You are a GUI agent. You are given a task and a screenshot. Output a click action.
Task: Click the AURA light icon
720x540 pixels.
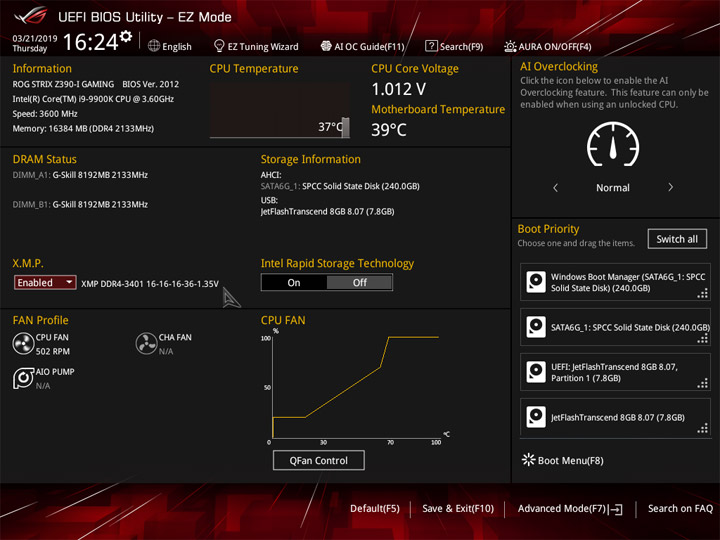point(510,46)
